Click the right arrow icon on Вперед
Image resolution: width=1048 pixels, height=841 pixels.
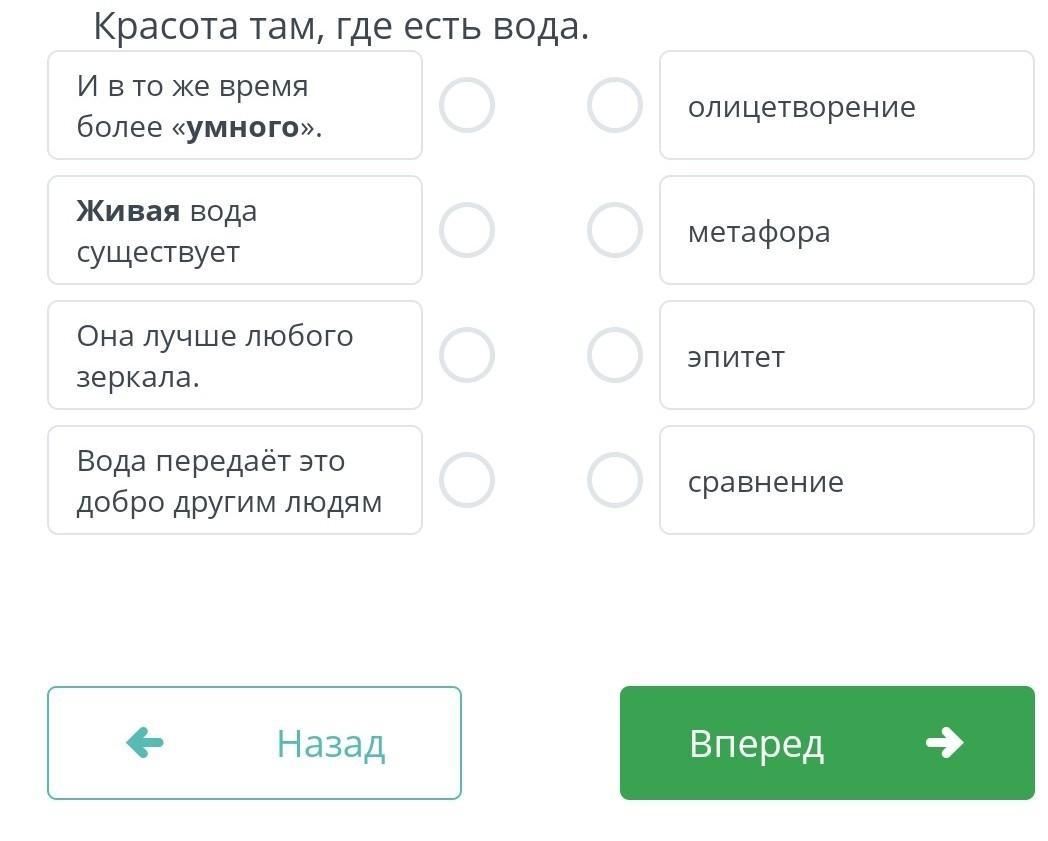(944, 743)
